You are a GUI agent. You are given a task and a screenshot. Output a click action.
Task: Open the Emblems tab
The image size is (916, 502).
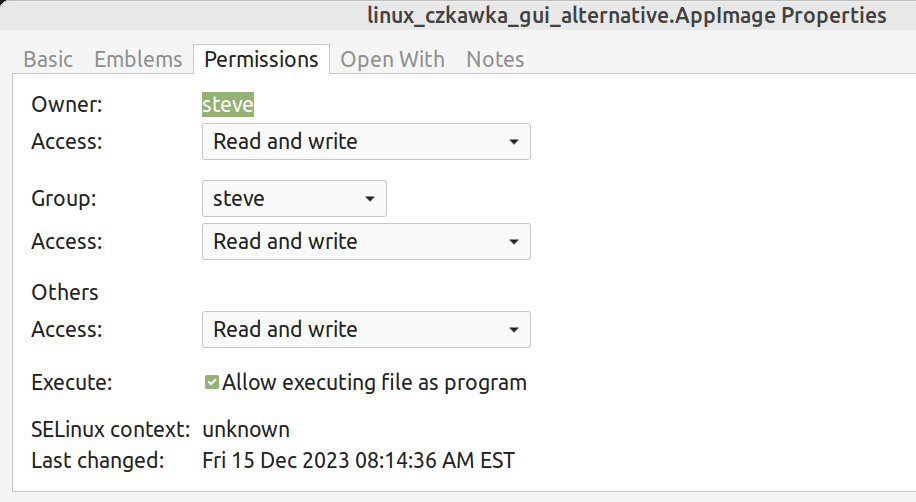click(138, 59)
